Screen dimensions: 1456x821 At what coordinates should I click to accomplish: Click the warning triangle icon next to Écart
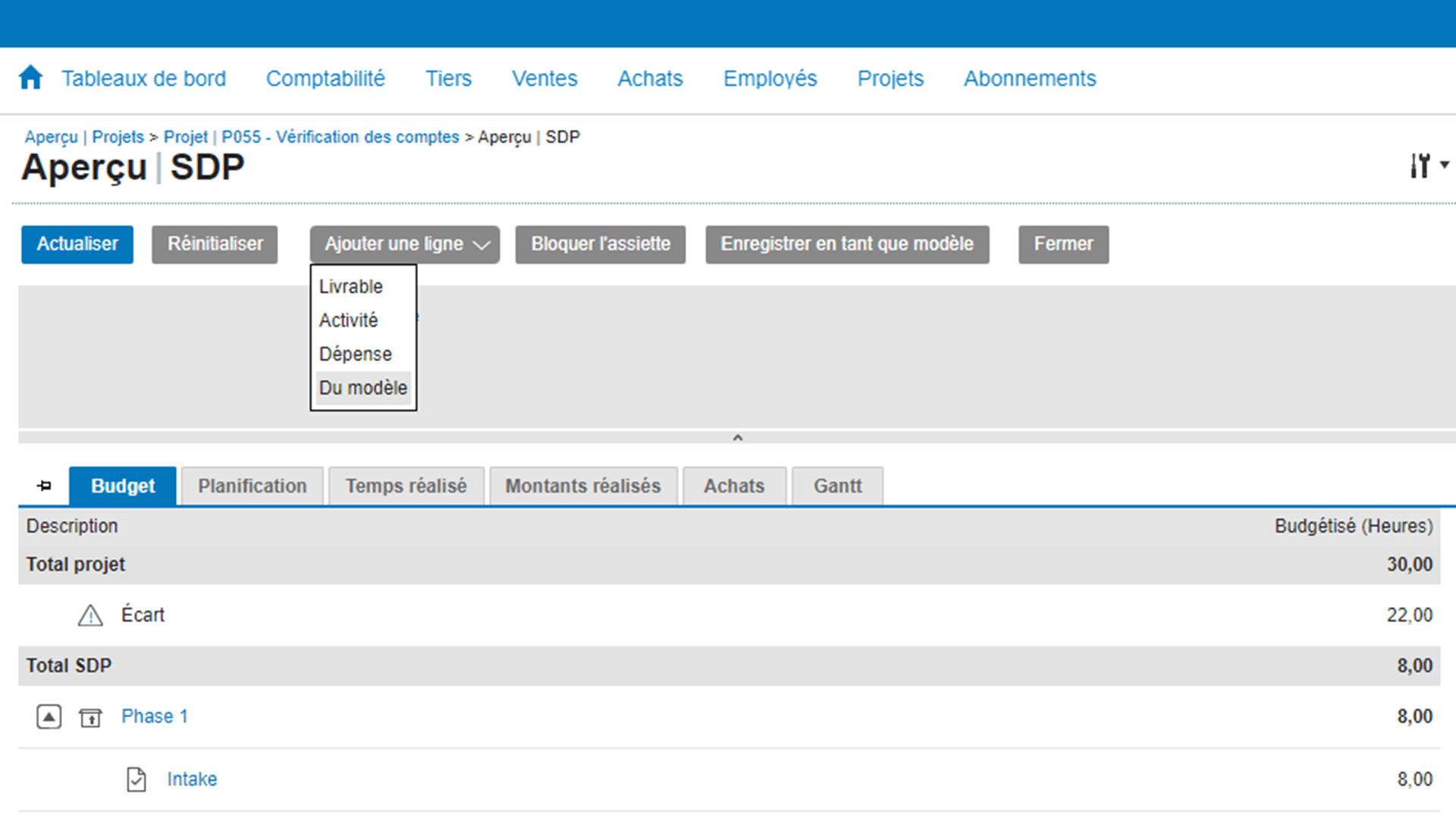(89, 615)
